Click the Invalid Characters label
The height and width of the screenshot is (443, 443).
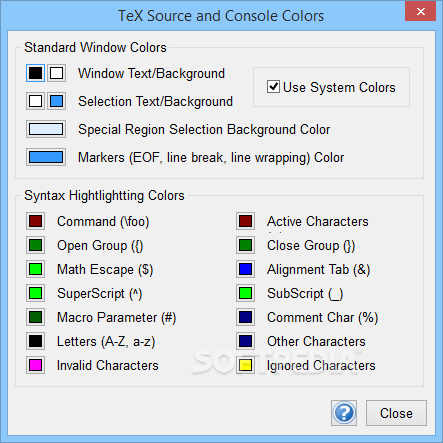coord(108,365)
